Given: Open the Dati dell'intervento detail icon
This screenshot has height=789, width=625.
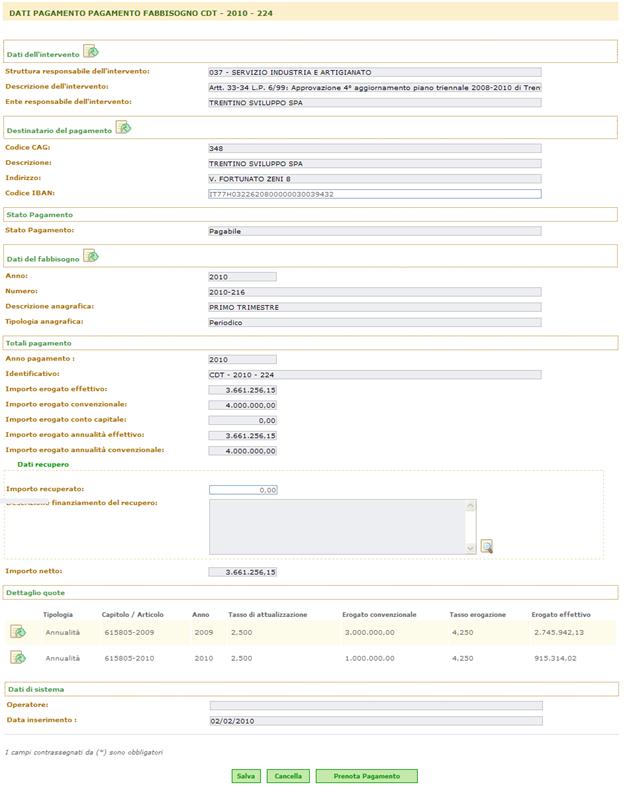Looking at the screenshot, I should click(x=91, y=51).
